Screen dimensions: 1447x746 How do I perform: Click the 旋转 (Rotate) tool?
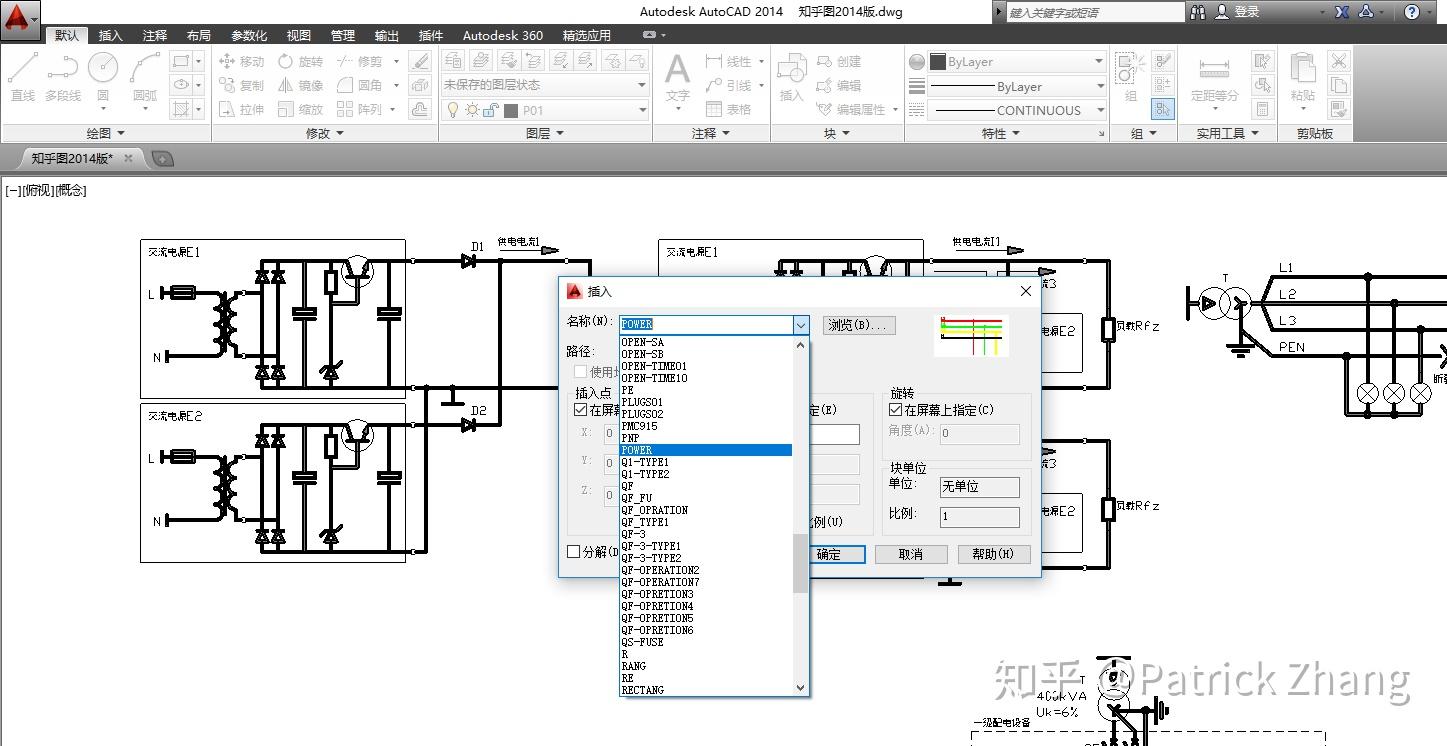[x=300, y=61]
